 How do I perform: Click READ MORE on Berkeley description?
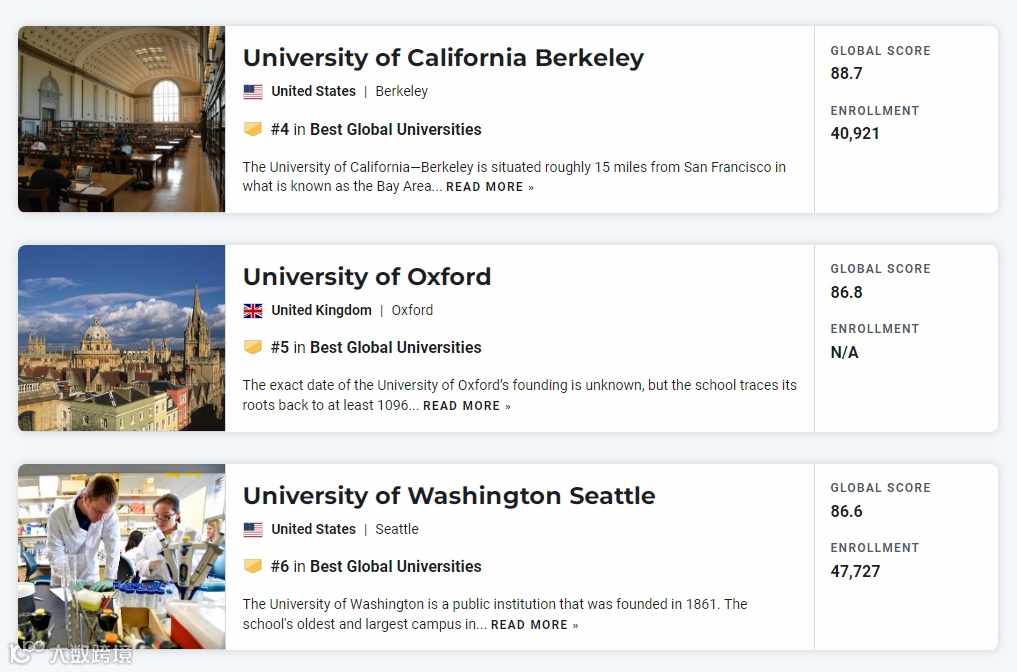pyautogui.click(x=490, y=187)
